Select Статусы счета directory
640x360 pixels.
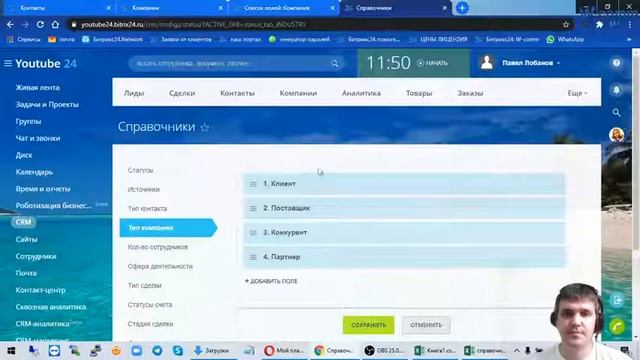coord(150,304)
